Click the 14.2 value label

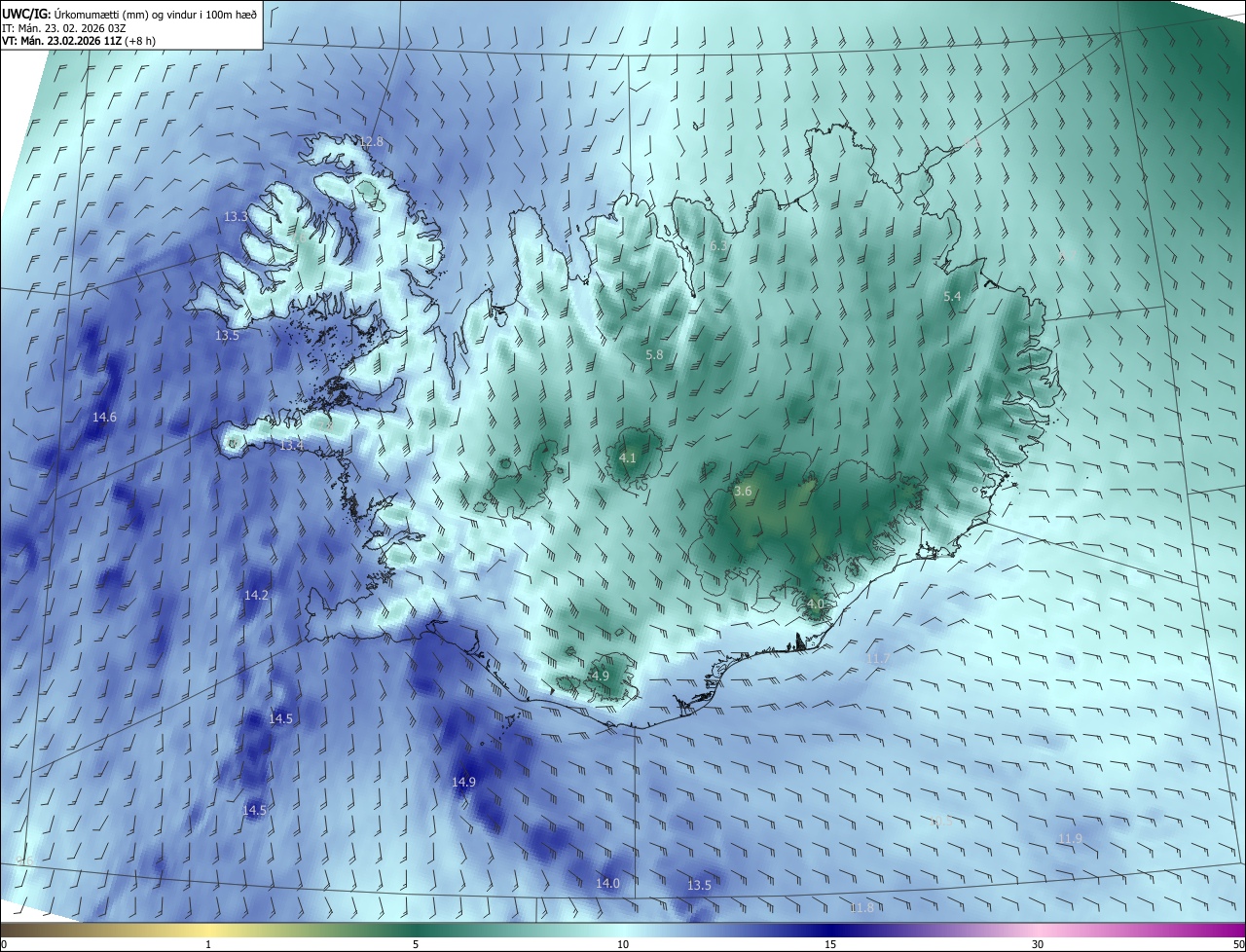[256, 595]
